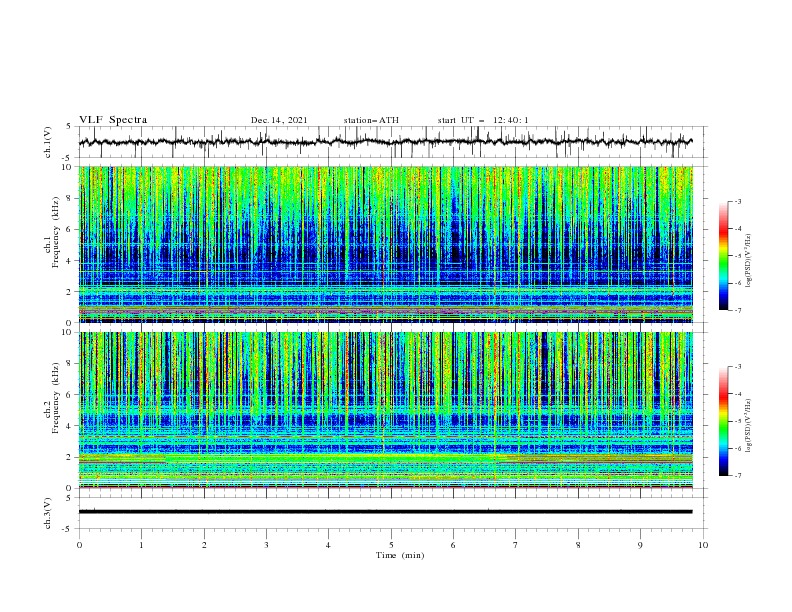Click the 7 minute tick label
This screenshot has height=612, width=792.
click(x=516, y=545)
